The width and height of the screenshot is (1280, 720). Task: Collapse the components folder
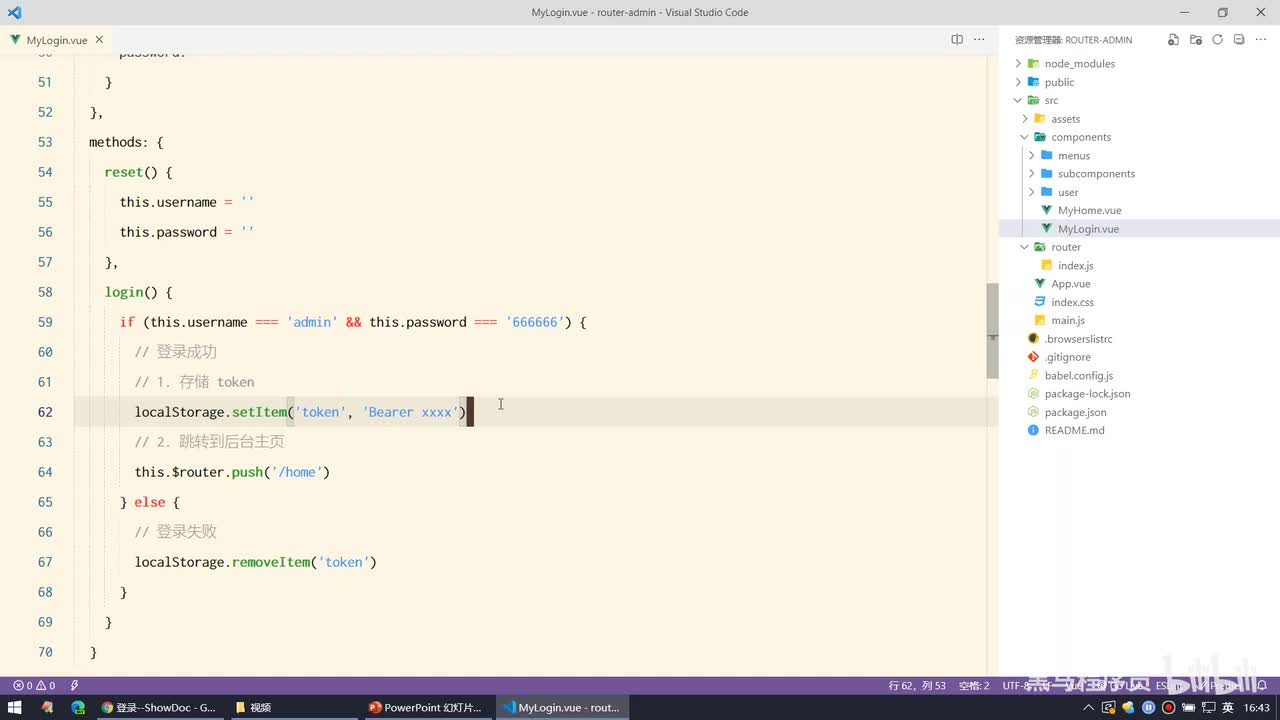1025,137
